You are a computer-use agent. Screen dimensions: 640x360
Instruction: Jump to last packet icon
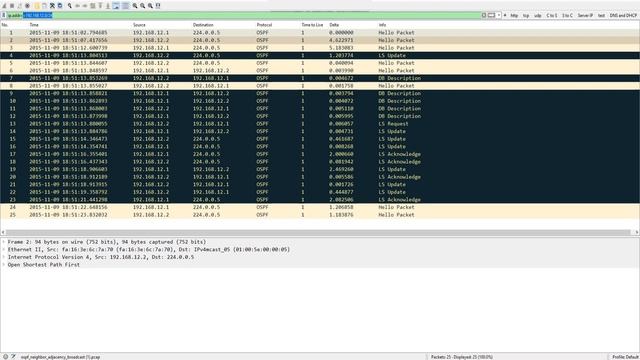click(108, 6)
